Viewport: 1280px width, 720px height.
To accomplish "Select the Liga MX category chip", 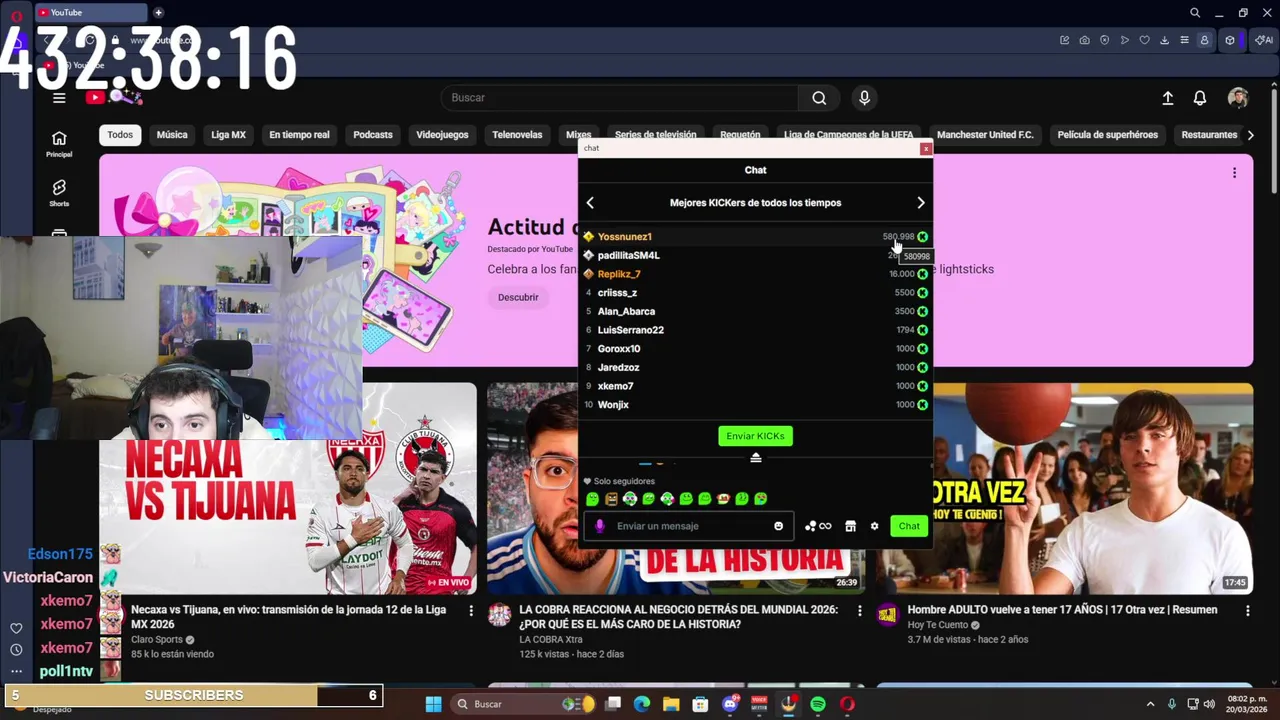I will point(228,135).
